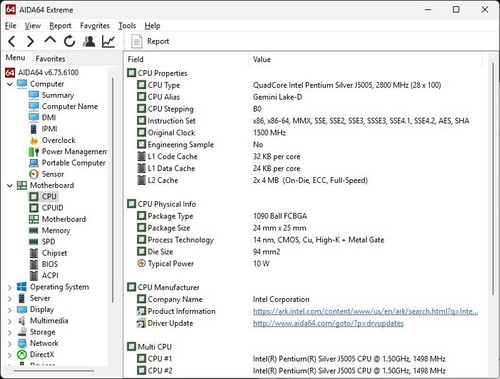Expand the DirectX node

point(10,355)
